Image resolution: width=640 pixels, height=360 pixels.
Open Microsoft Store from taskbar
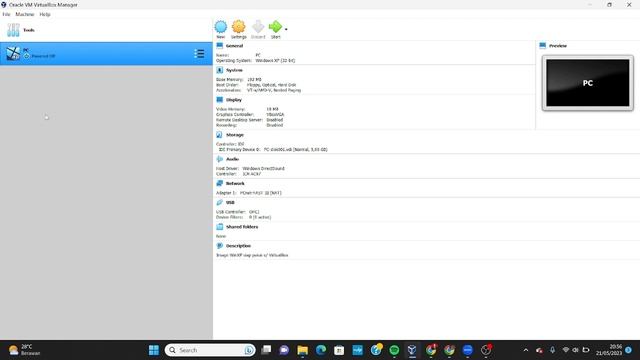pyautogui.click(x=339, y=350)
